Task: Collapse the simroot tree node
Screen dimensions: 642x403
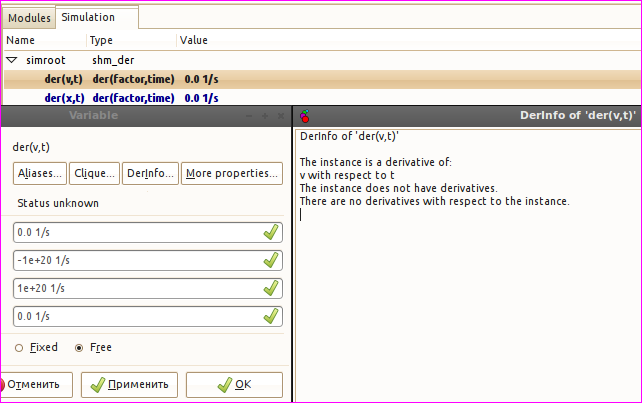Action: tap(11, 60)
